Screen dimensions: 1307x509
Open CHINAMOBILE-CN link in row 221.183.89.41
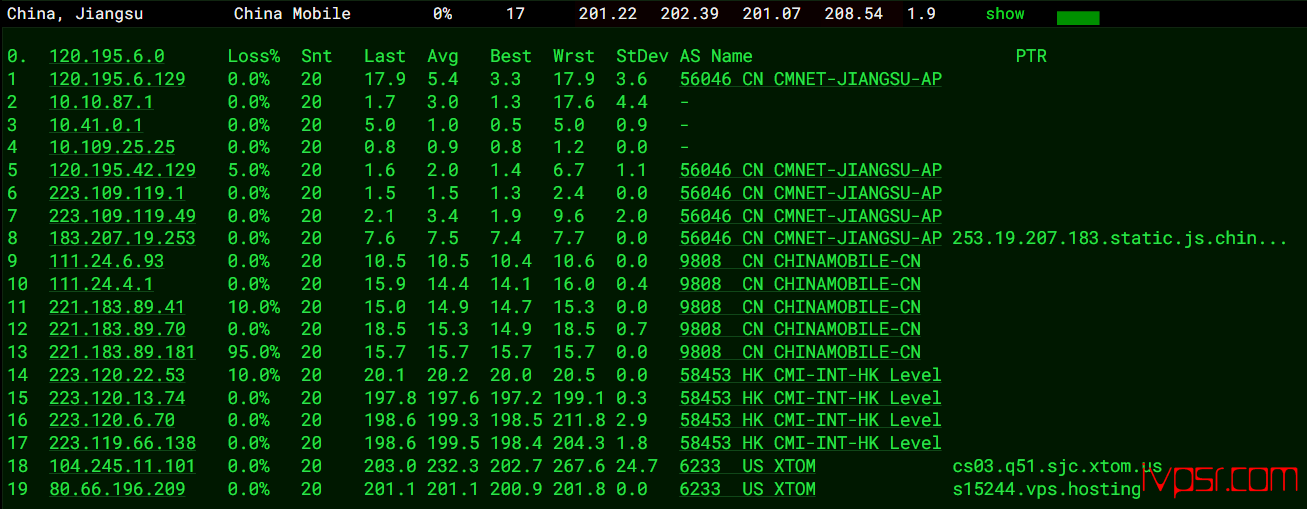point(800,307)
